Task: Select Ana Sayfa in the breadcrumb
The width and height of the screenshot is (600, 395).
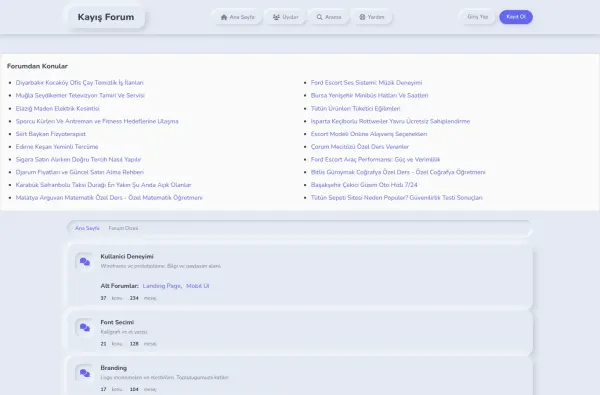Action: 87,228
